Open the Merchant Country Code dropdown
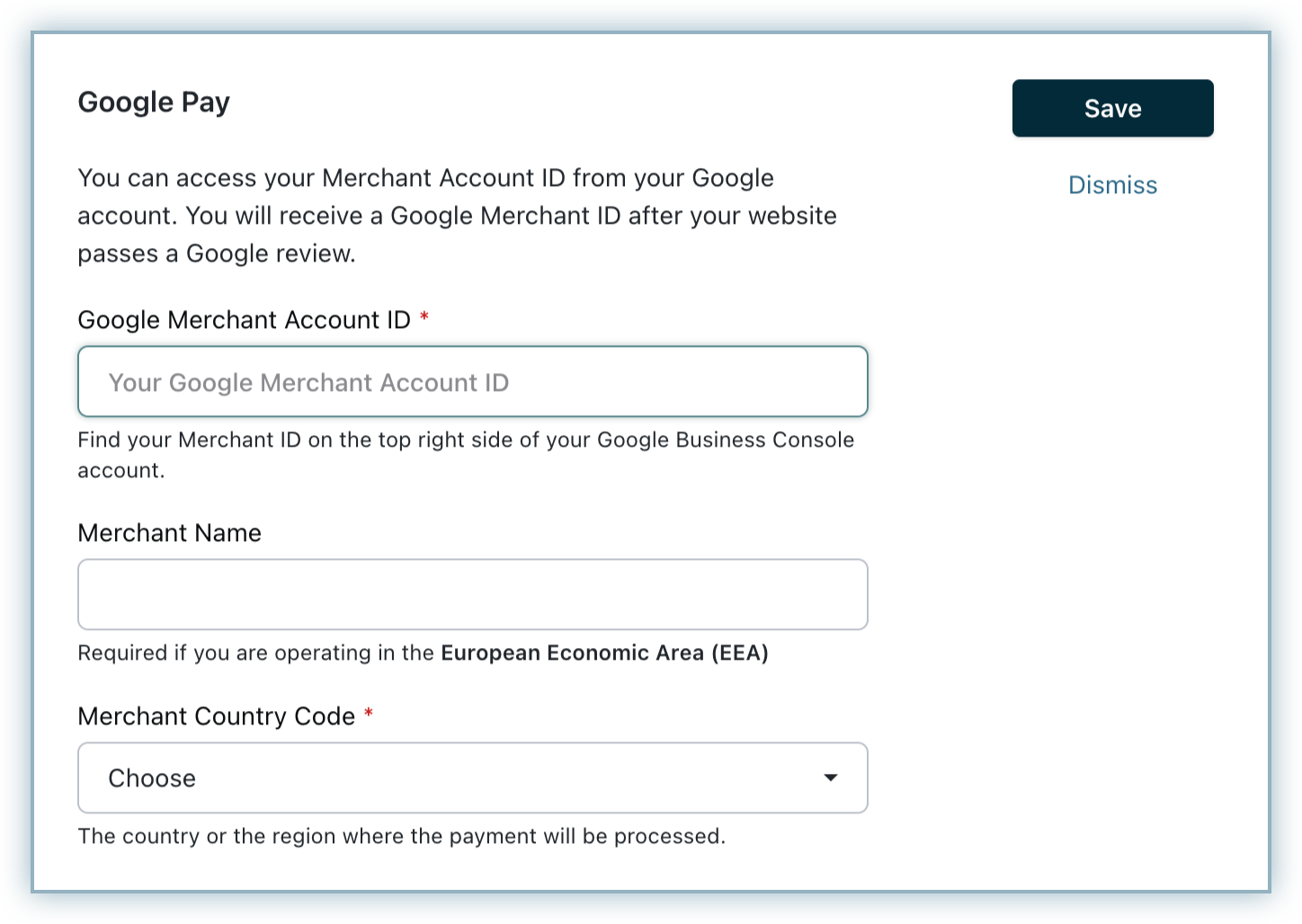Image resolution: width=1302 pixels, height=924 pixels. [x=472, y=778]
